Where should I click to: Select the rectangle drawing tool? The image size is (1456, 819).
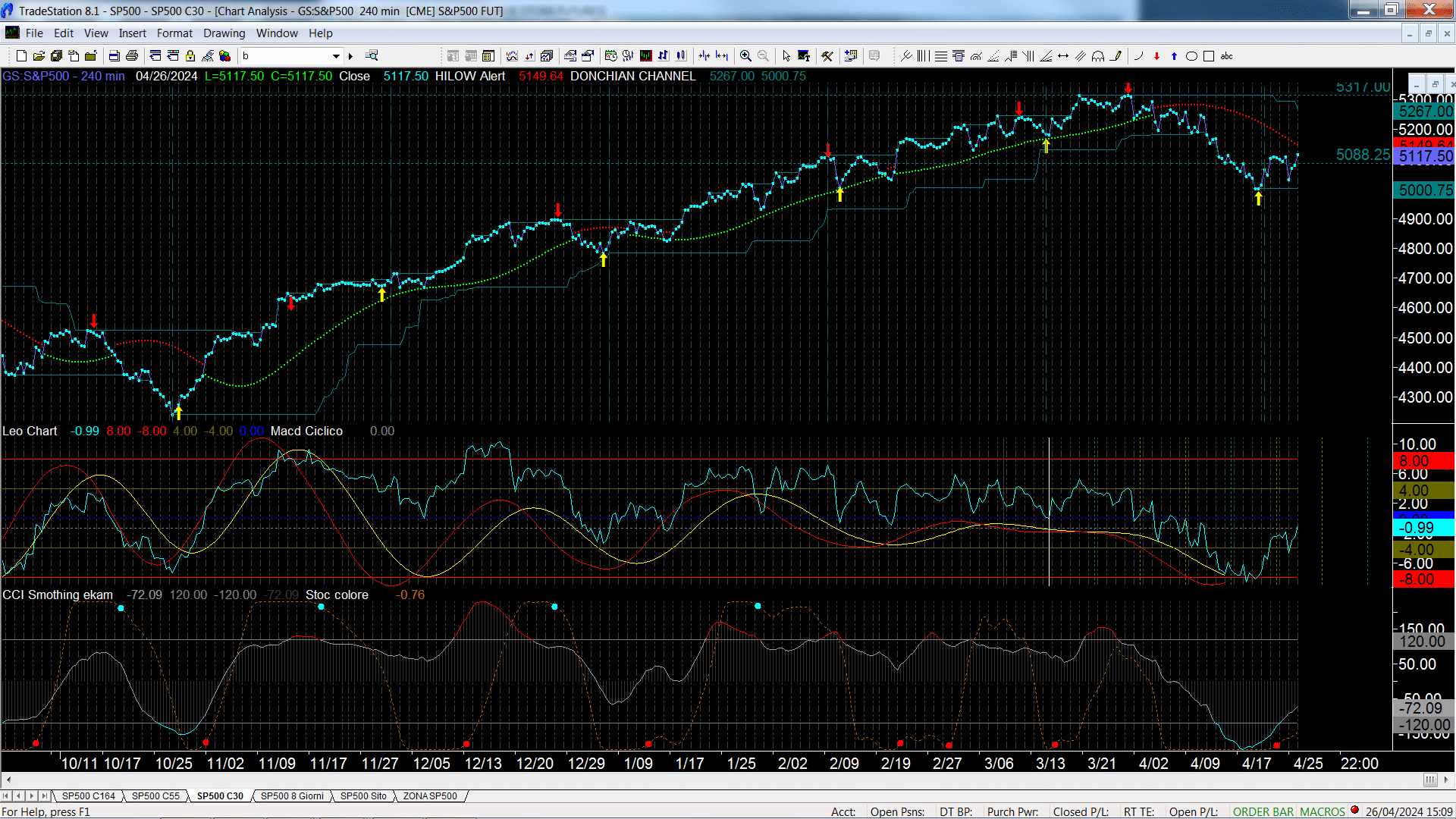1209,56
